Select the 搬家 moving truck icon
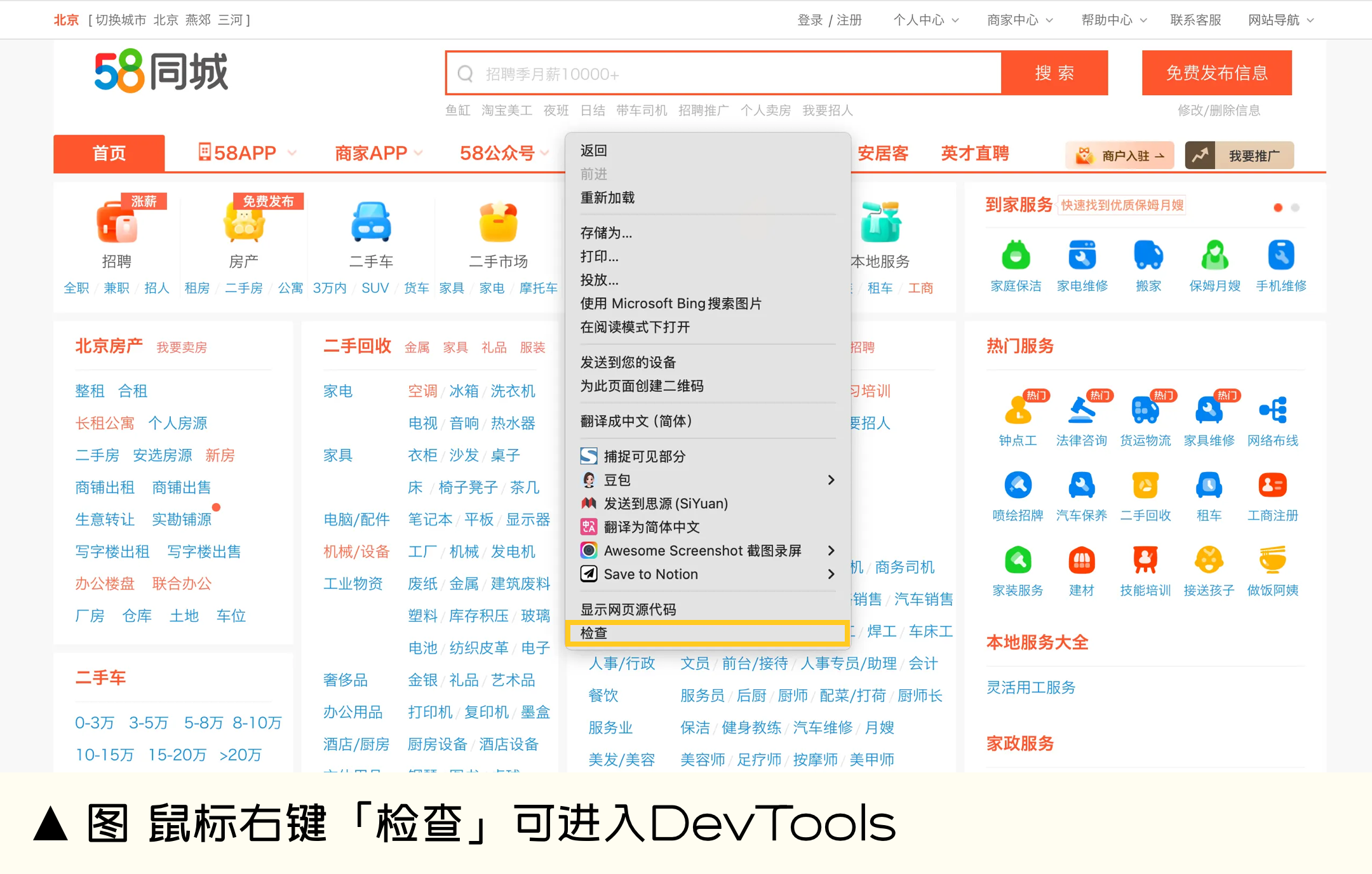The image size is (1372, 874). pos(1148,256)
